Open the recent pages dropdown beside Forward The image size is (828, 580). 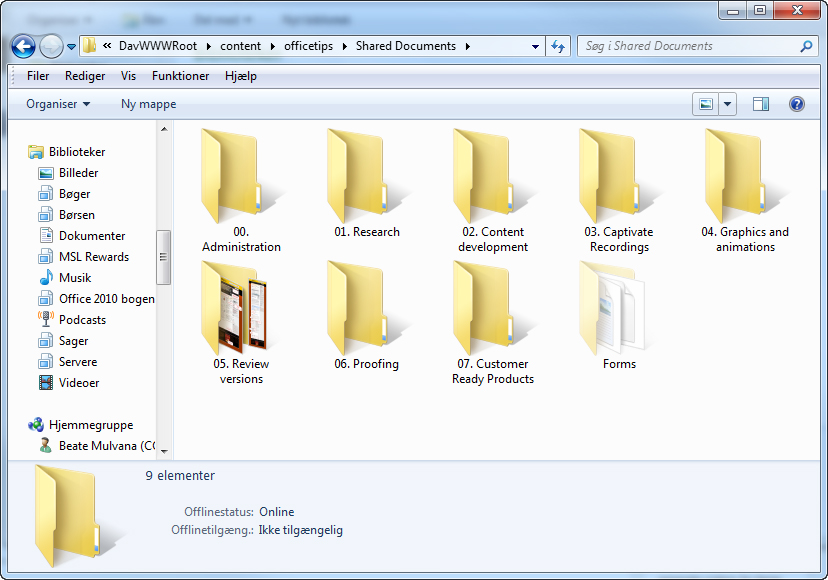71,47
